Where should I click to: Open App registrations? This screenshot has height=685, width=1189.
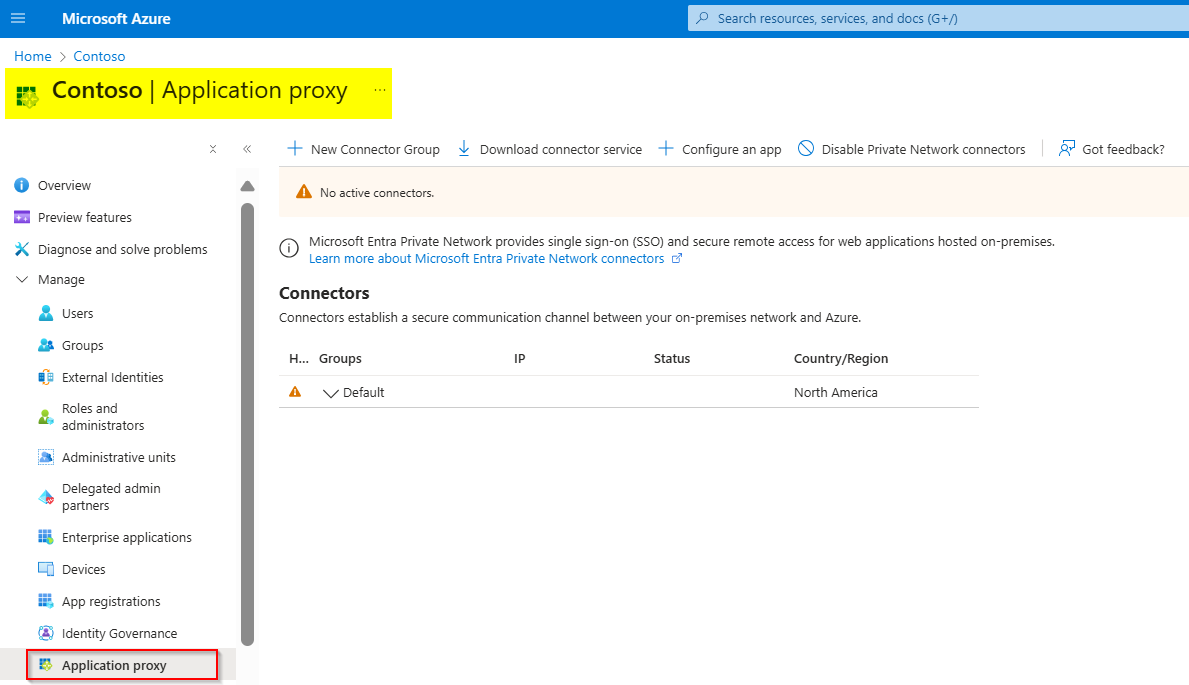[111, 602]
